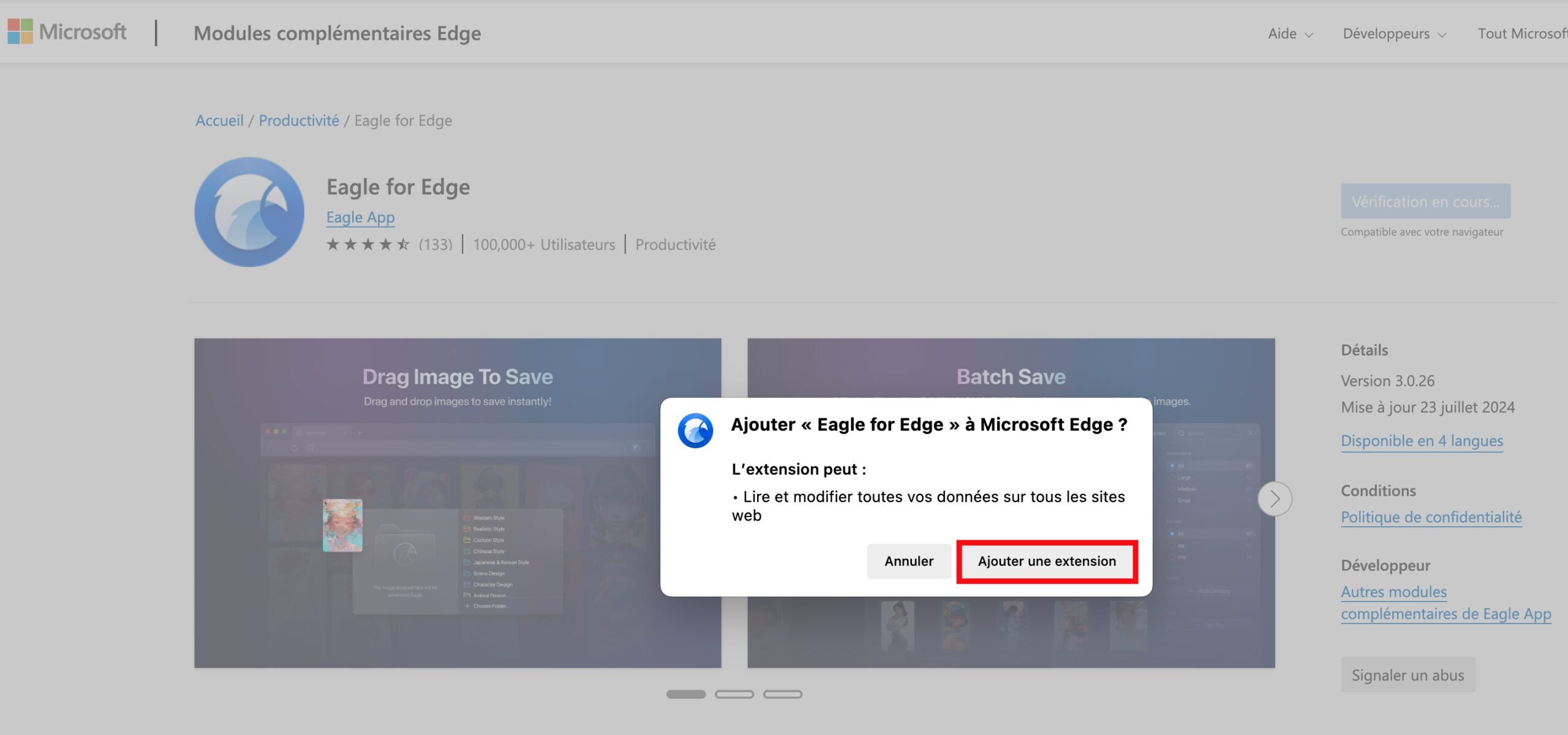The image size is (1568, 735).
Task: Open Disponible en 4 langues link
Action: [1422, 441]
